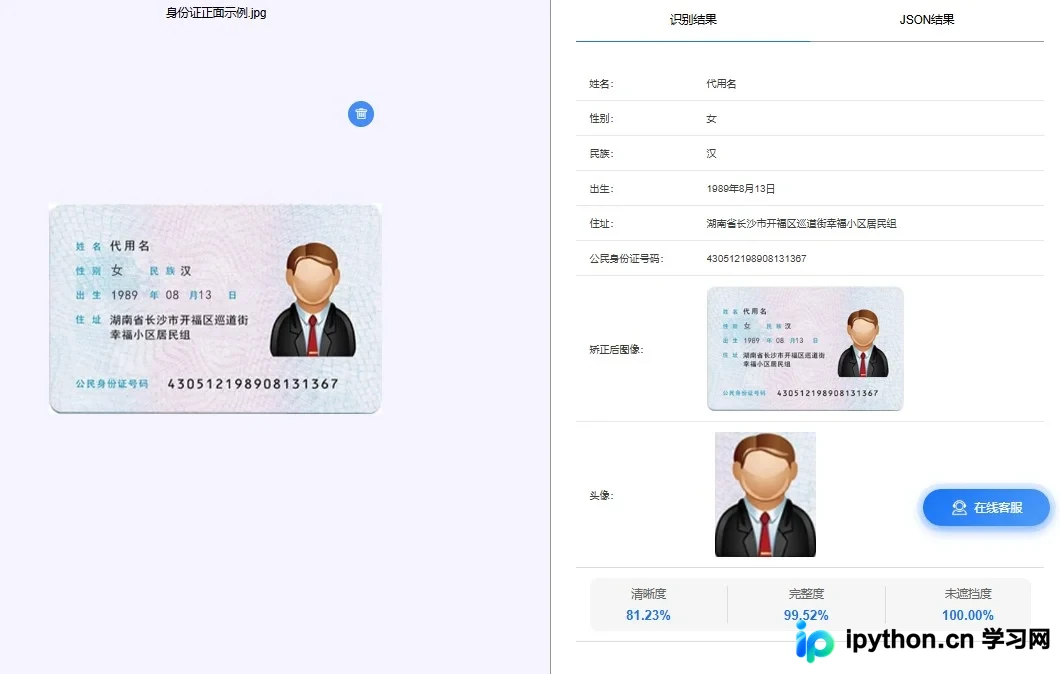1060x674 pixels.
Task: Click the 未遮挡度 label
Action: tap(967, 594)
